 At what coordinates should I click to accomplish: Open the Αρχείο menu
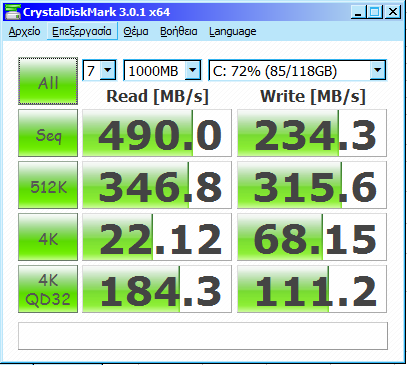click(x=24, y=31)
